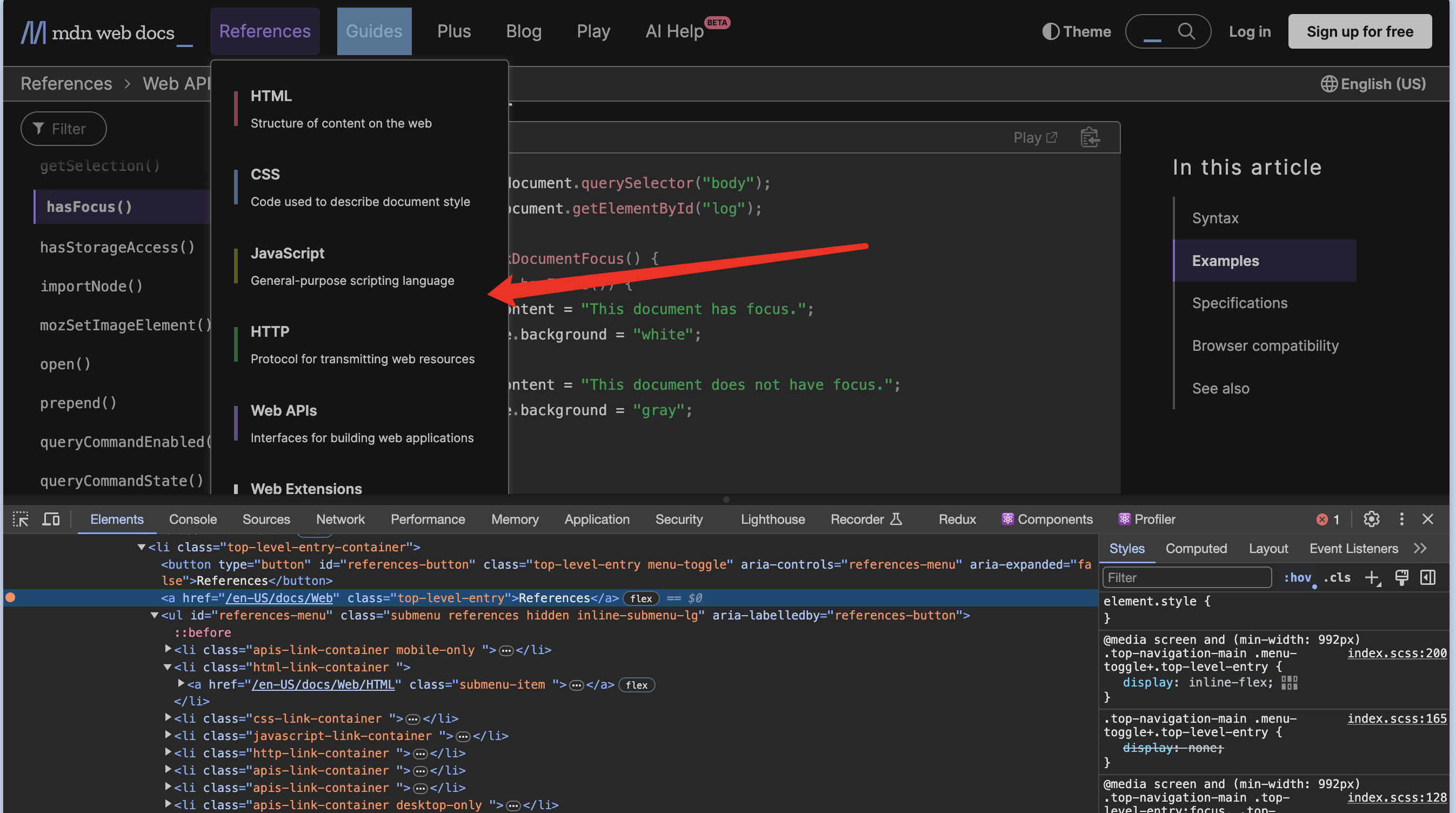Click the Guides navigation tab
The image size is (1456, 813).
pos(373,31)
